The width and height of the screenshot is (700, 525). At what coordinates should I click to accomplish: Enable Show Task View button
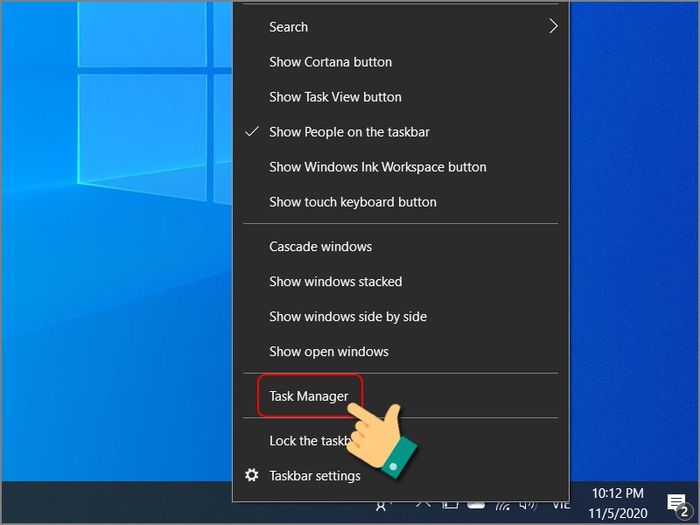[400, 97]
